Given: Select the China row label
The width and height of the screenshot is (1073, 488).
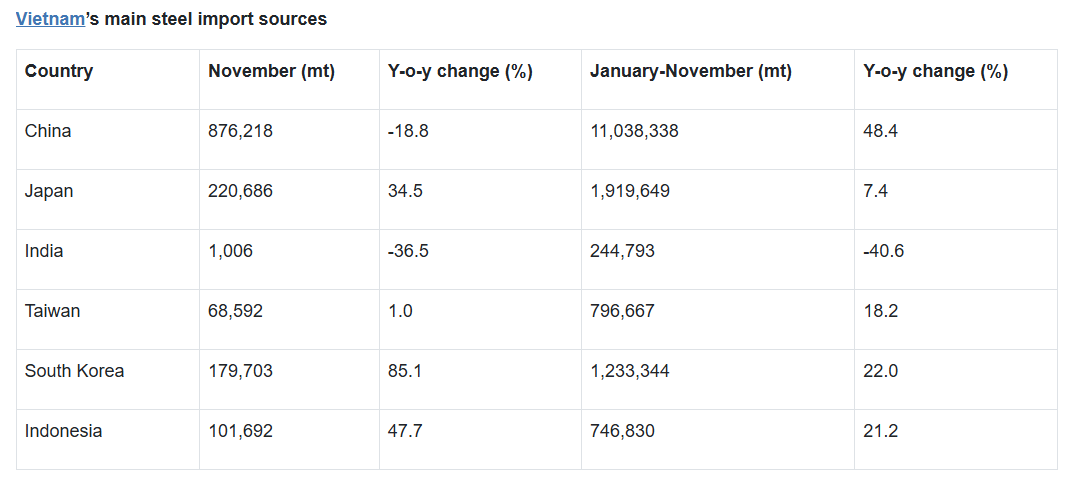Looking at the screenshot, I should (x=48, y=131).
